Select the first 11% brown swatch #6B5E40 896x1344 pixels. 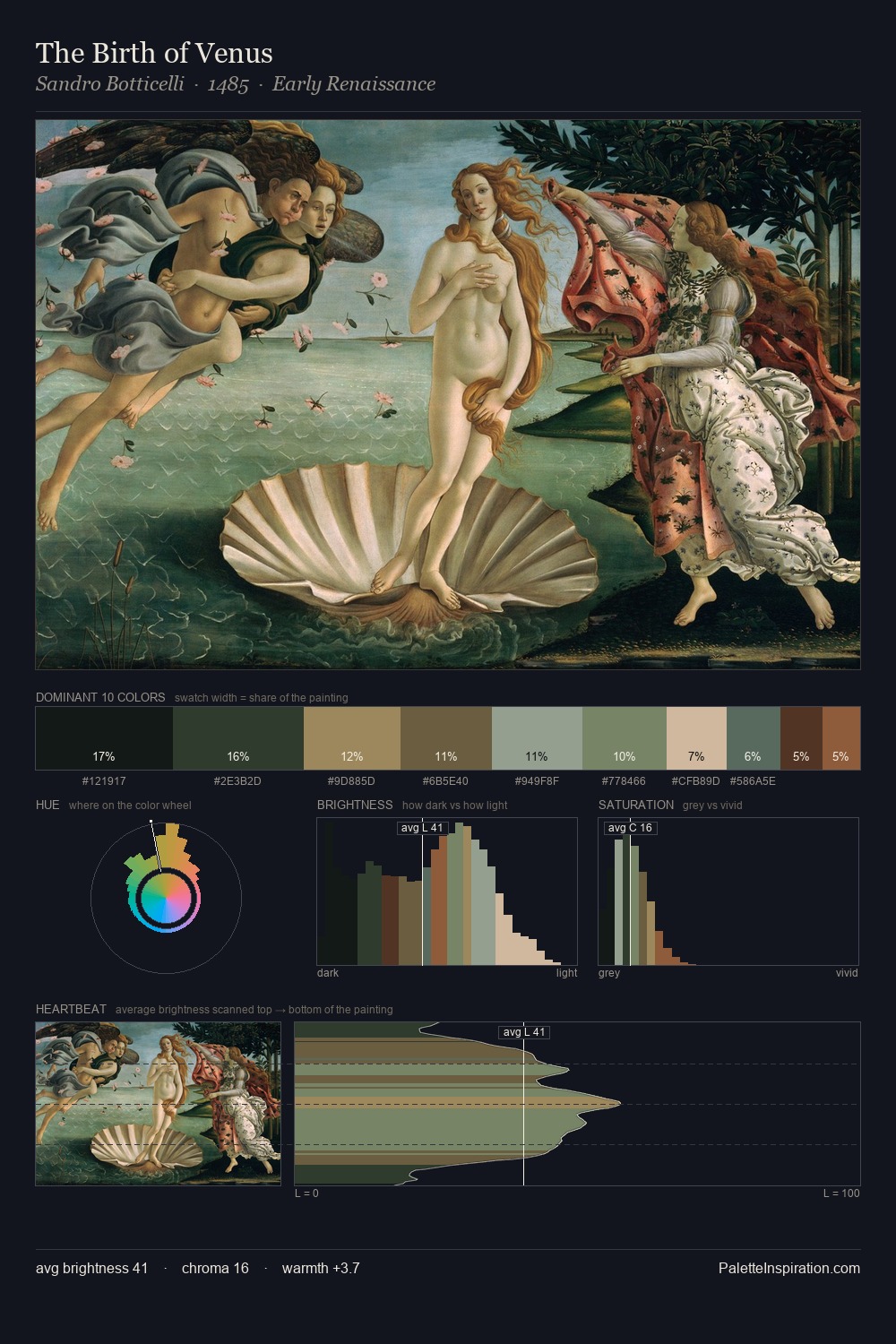(x=446, y=738)
